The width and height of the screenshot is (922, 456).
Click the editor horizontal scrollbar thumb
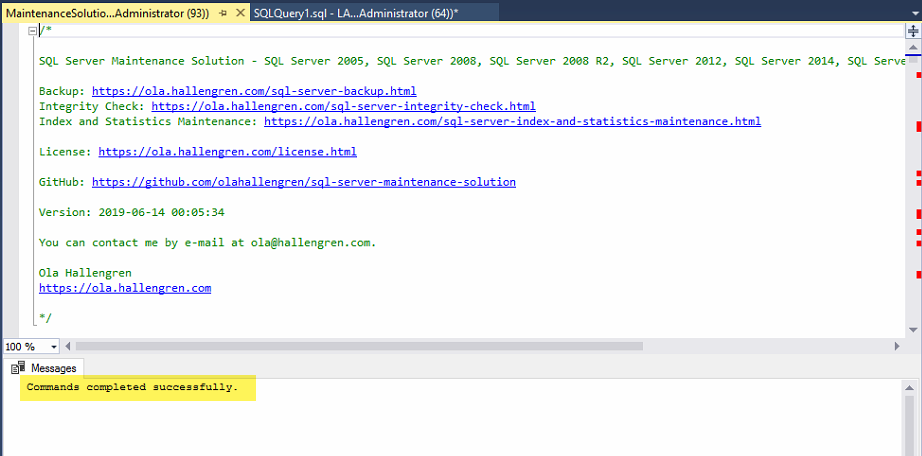pos(359,347)
